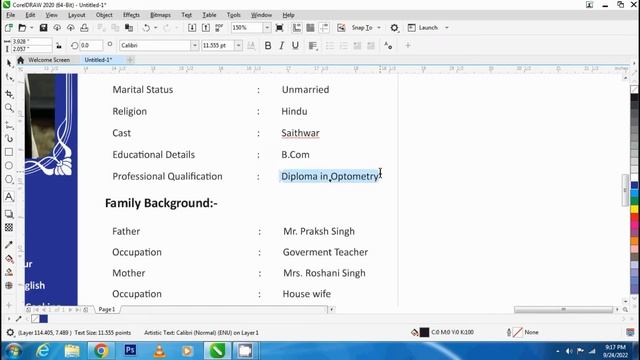Click the rotation angle input field
The width and height of the screenshot is (640, 360).
click(91, 46)
